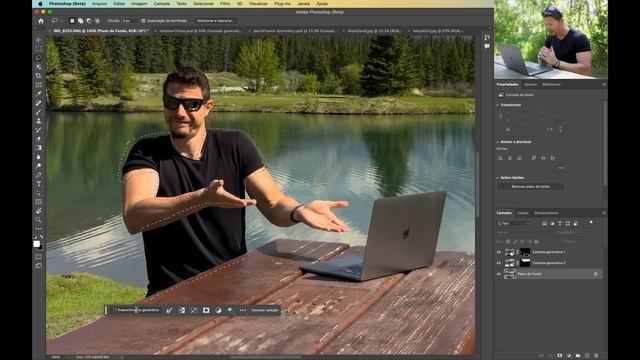
Task: Open the Properties panel menu
Action: coord(604,84)
